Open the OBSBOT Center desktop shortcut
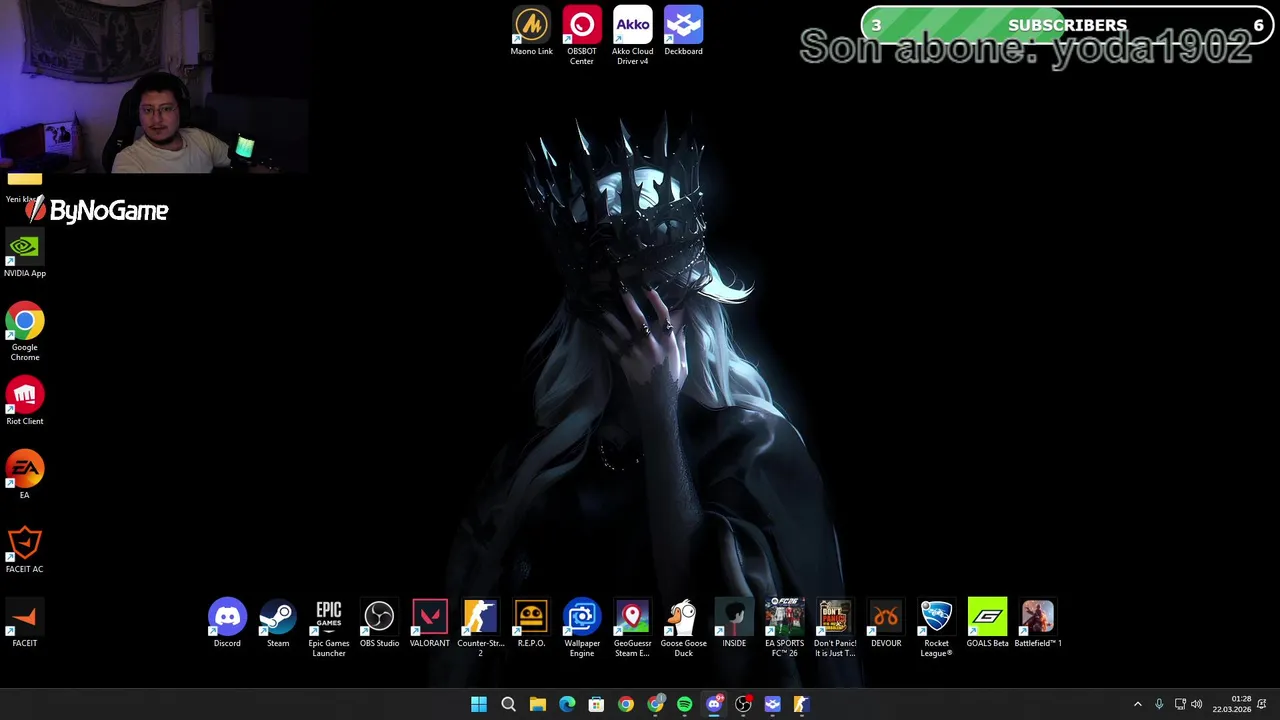This screenshot has width=1280, height=720. click(x=582, y=36)
